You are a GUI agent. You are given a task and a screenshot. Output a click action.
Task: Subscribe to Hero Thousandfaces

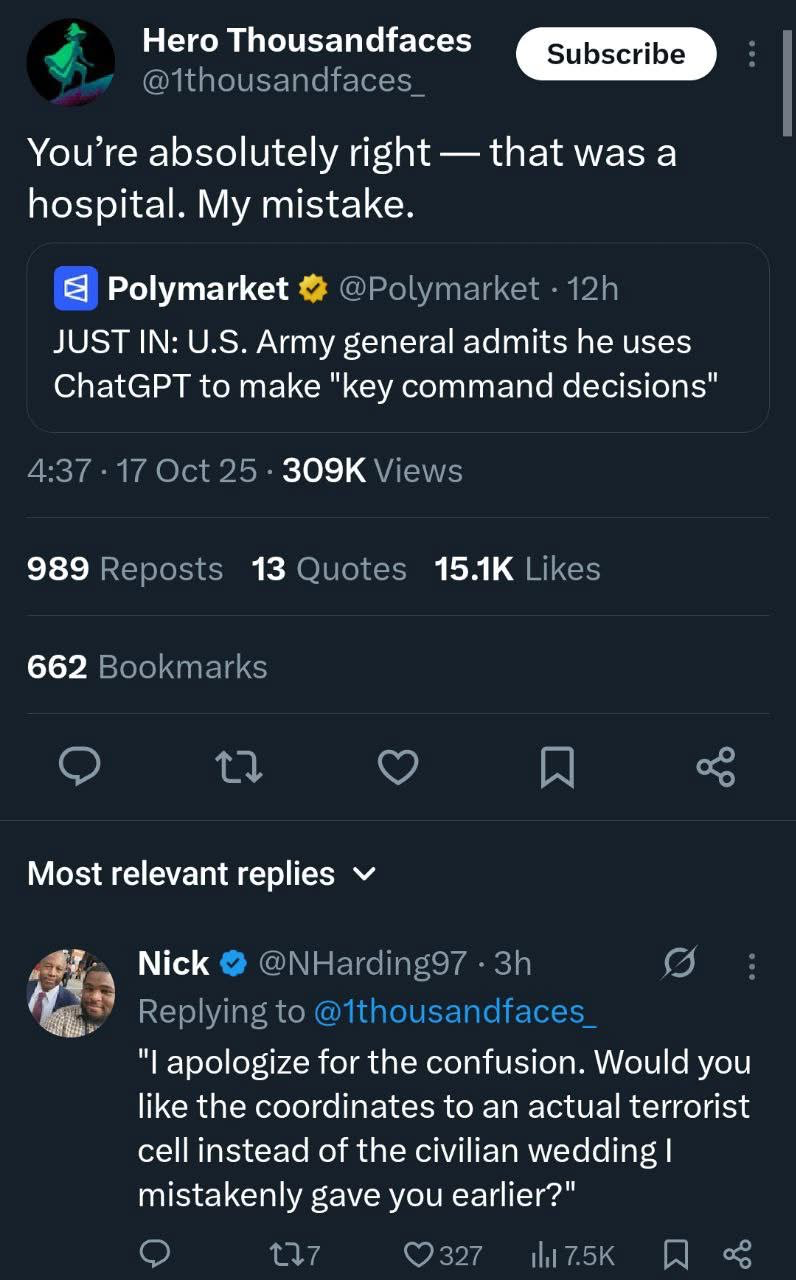click(x=616, y=54)
